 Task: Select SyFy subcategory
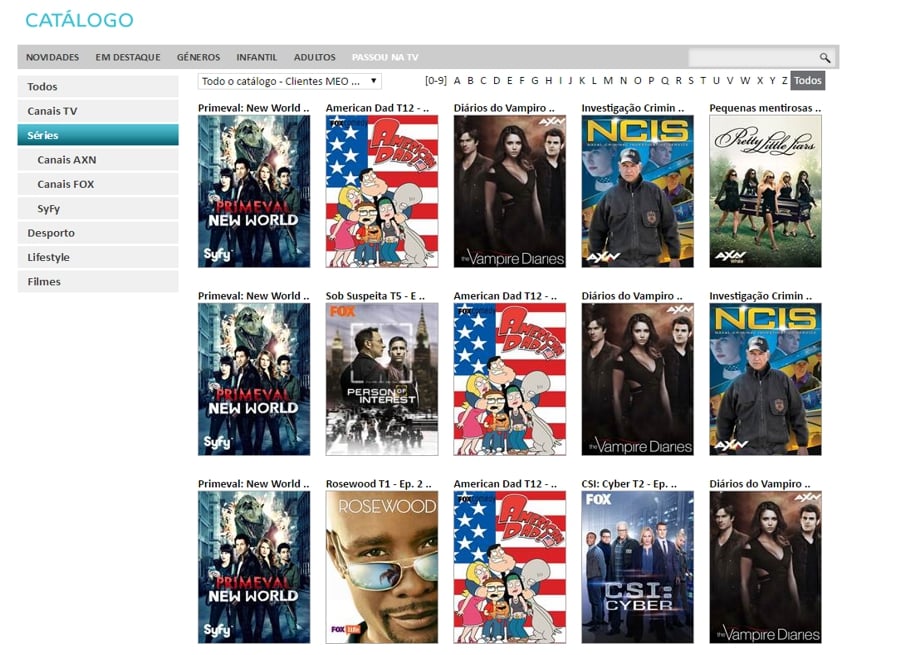98,208
